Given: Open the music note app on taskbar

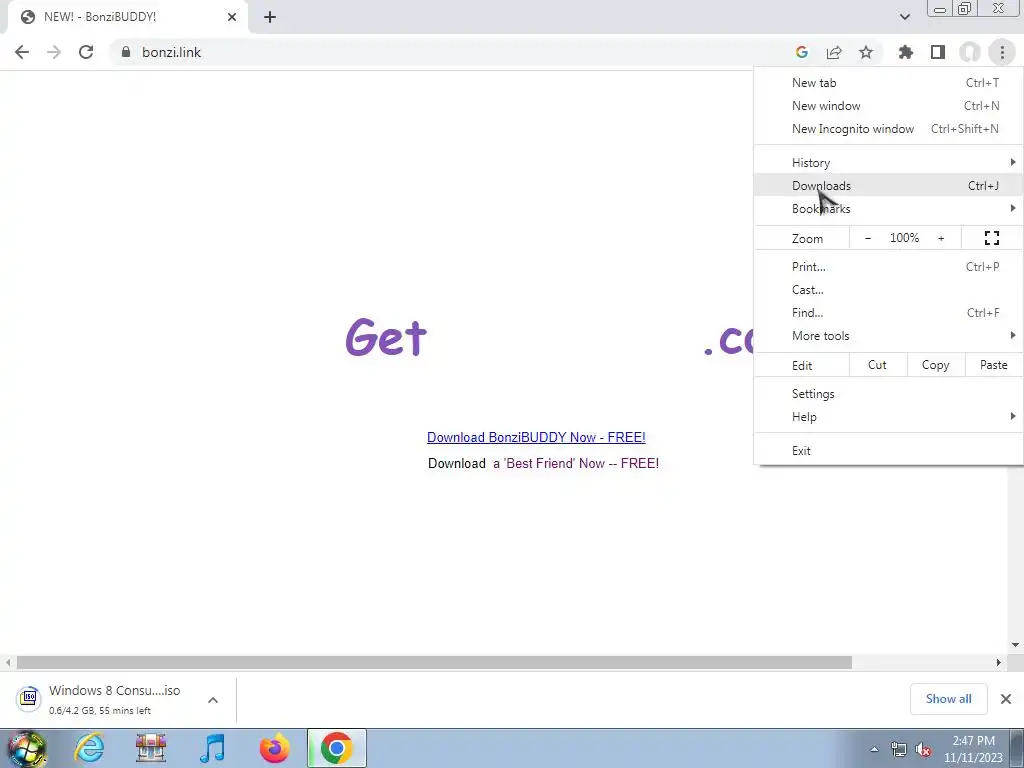Looking at the screenshot, I should tap(212, 748).
